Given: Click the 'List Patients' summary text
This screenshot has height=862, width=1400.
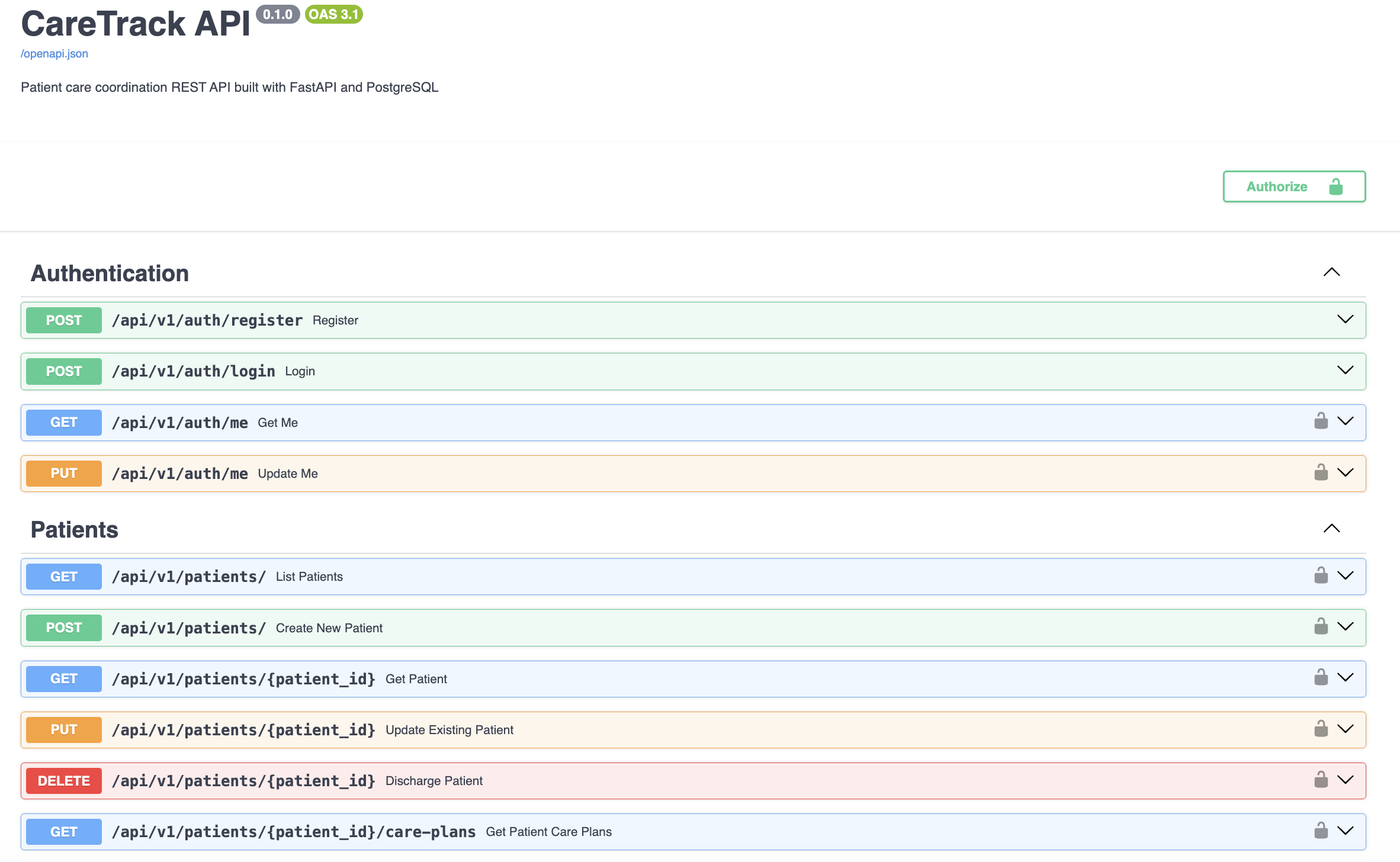Looking at the screenshot, I should pyautogui.click(x=309, y=577).
